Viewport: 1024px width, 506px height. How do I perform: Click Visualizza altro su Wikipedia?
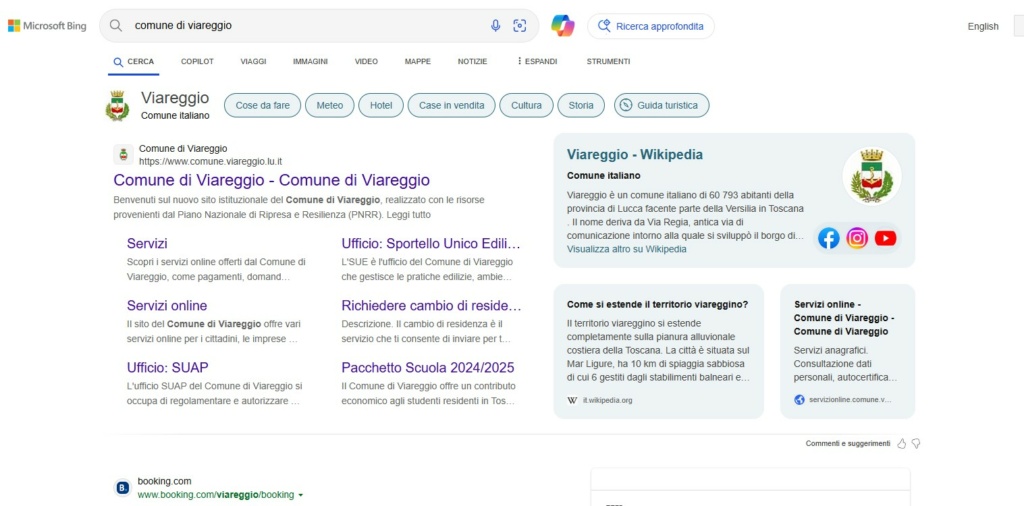pyautogui.click(x=626, y=249)
